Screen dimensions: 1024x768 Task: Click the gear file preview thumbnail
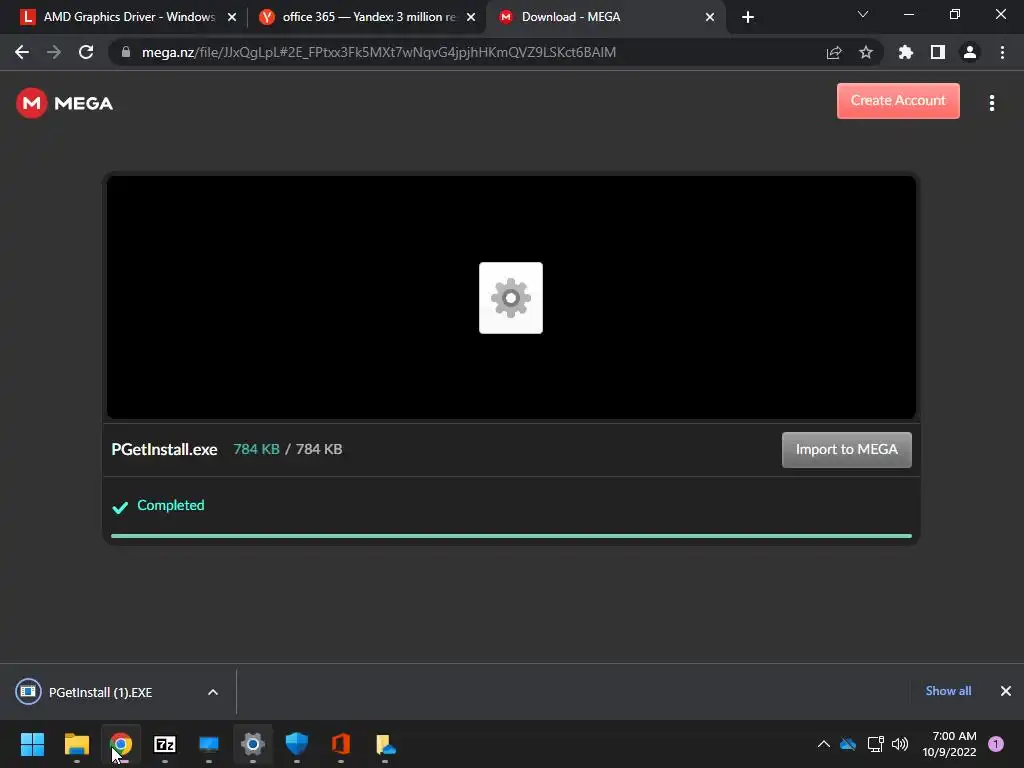click(511, 298)
